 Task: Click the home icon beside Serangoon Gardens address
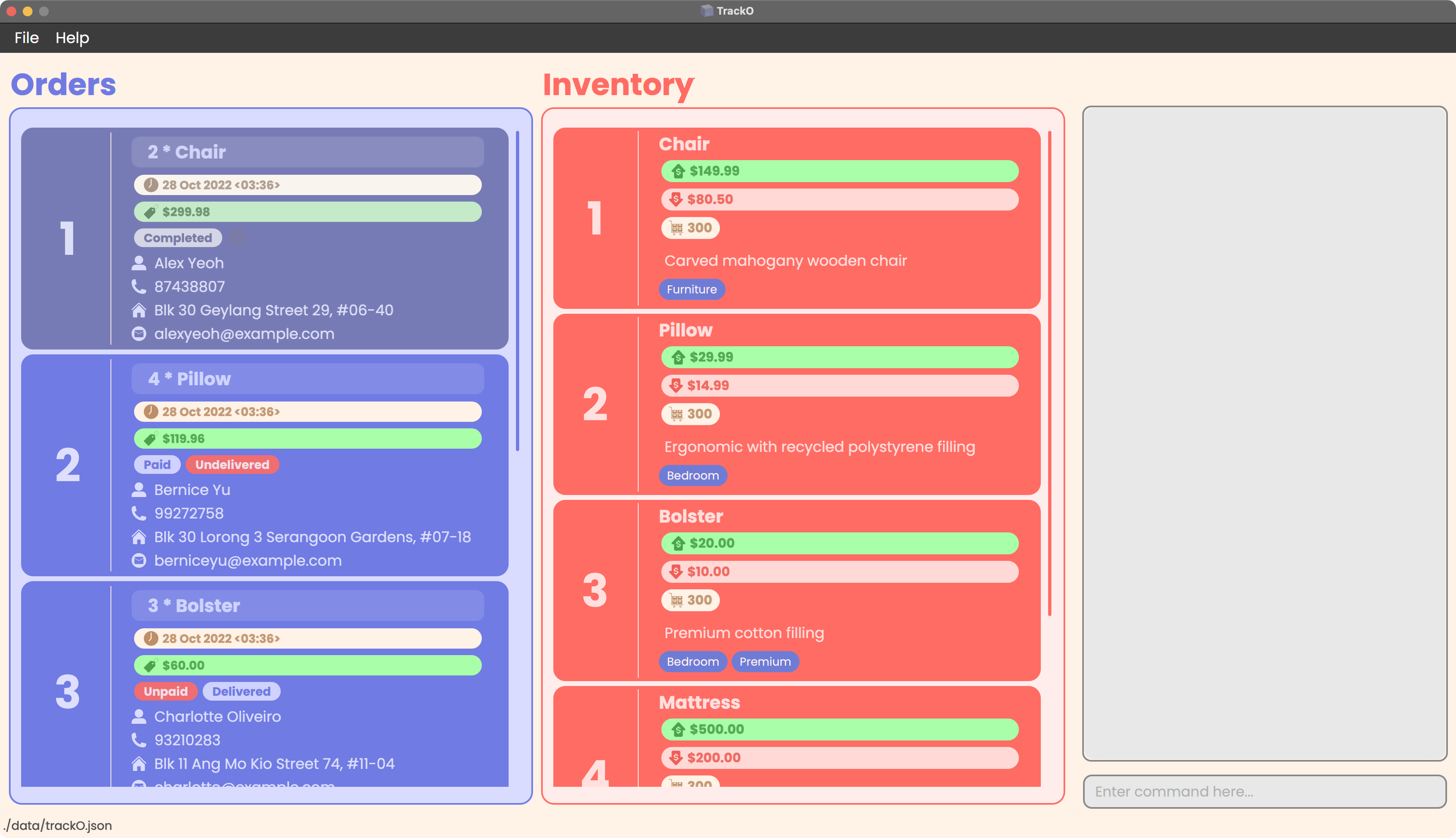pos(139,537)
